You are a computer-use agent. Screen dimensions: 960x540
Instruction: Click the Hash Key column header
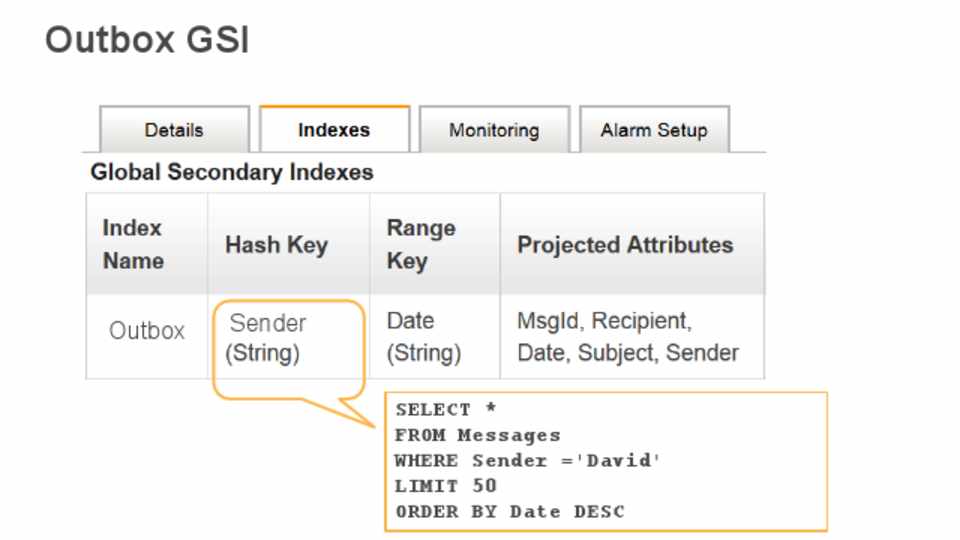tap(276, 245)
